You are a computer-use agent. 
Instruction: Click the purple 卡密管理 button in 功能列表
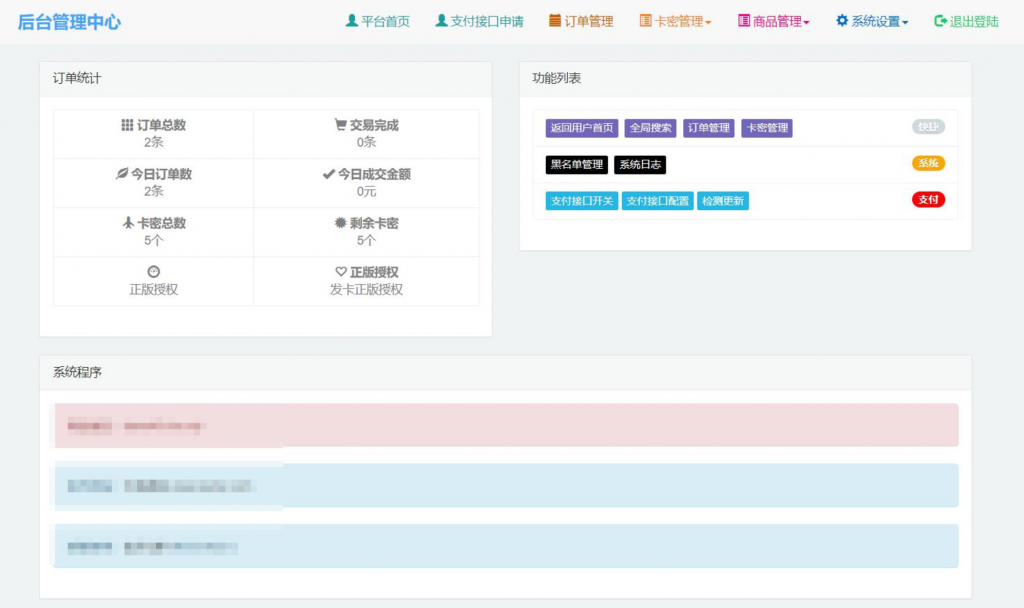coord(767,128)
